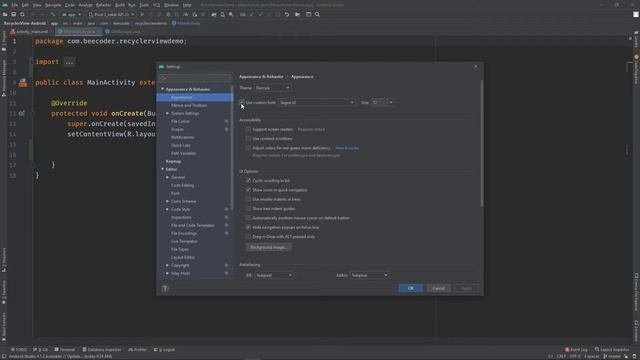Click OK in the Settings dialog
Image resolution: width=640 pixels, height=360 pixels.
tap(411, 288)
